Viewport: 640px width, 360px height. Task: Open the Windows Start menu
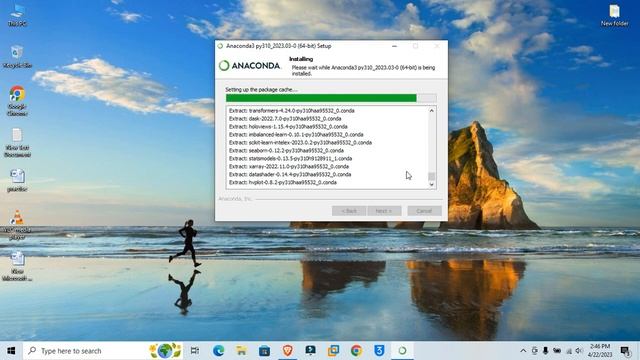point(11,351)
